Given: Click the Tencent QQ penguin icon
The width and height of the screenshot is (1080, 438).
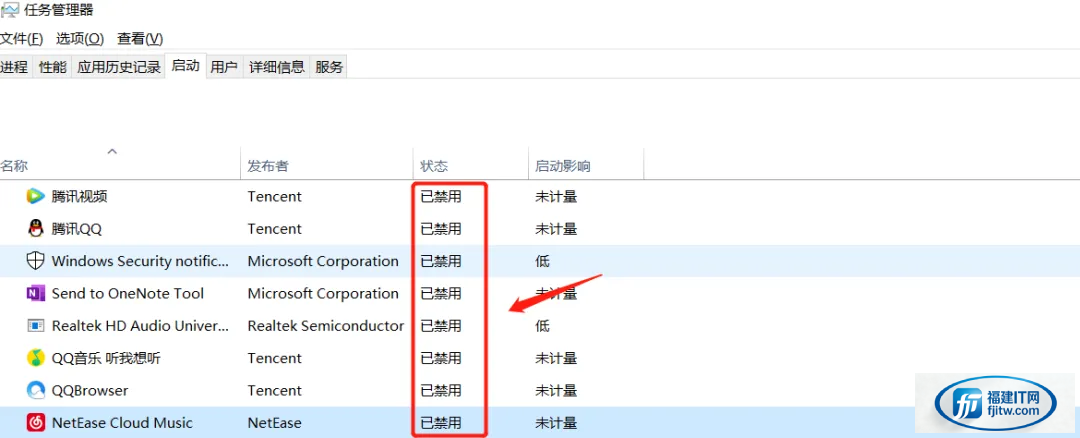Looking at the screenshot, I should pyautogui.click(x=35, y=229).
